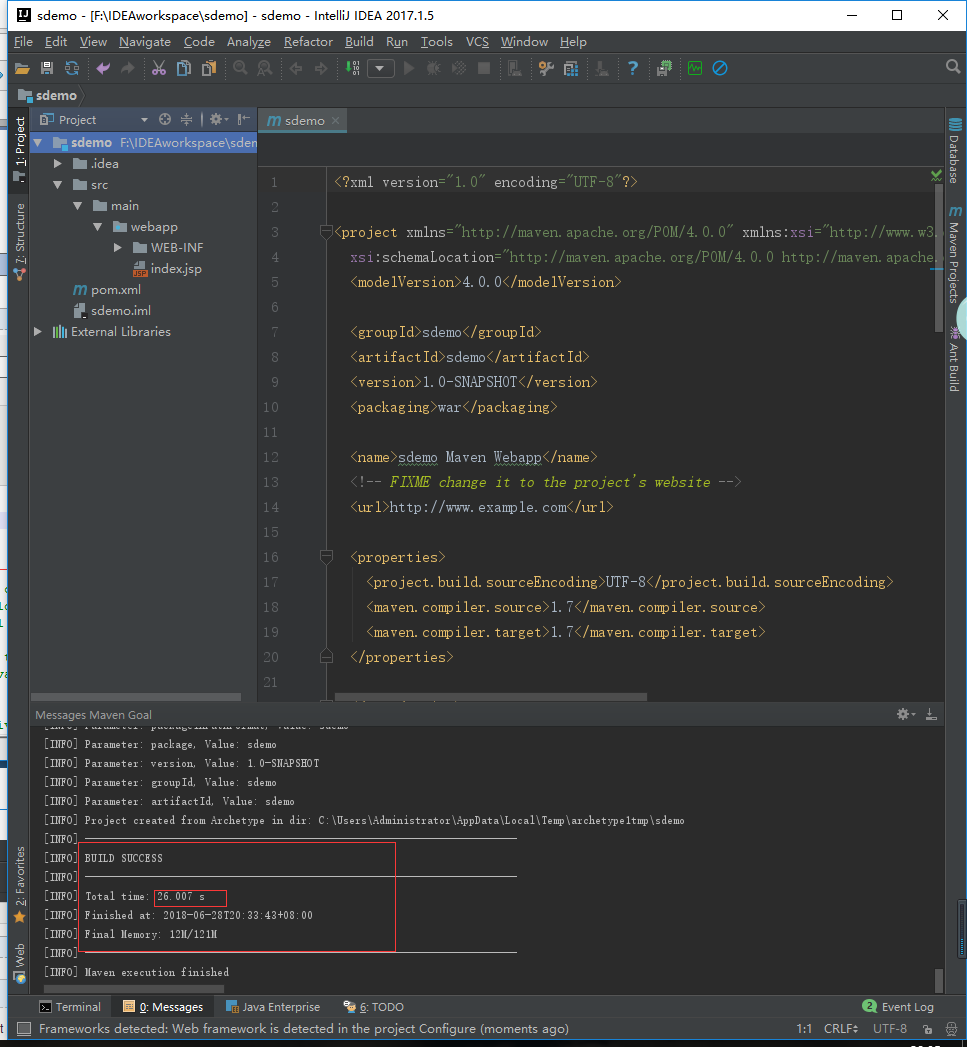Click the Find magnifier toolbar icon
The image size is (967, 1047).
click(x=240, y=68)
